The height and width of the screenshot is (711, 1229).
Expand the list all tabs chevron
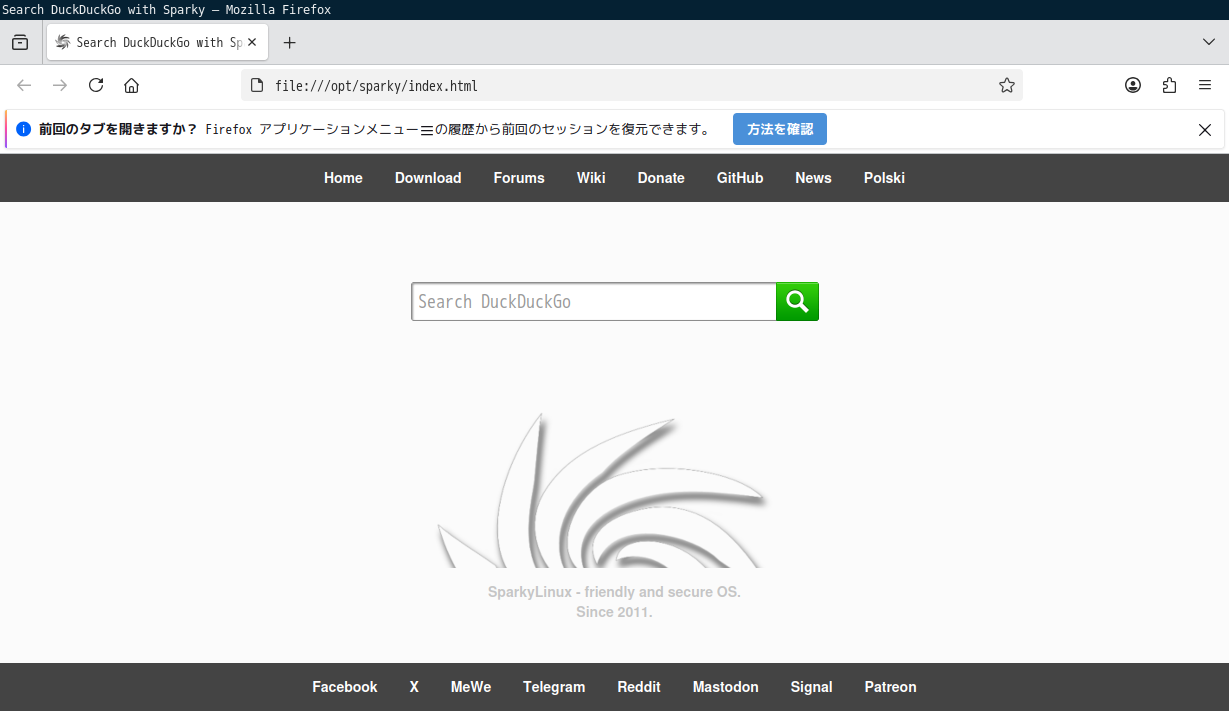tap(1209, 42)
